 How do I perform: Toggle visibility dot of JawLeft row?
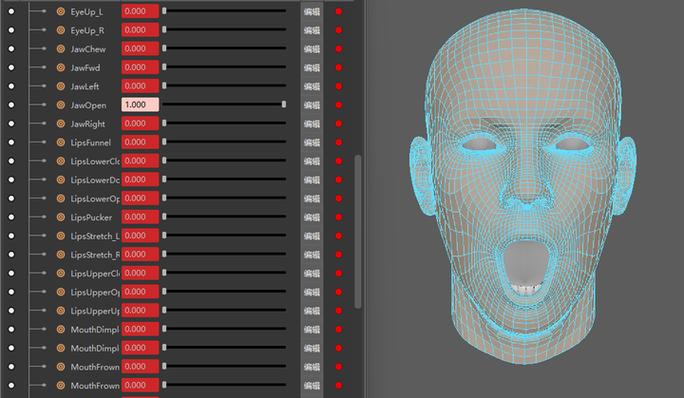(x=11, y=86)
